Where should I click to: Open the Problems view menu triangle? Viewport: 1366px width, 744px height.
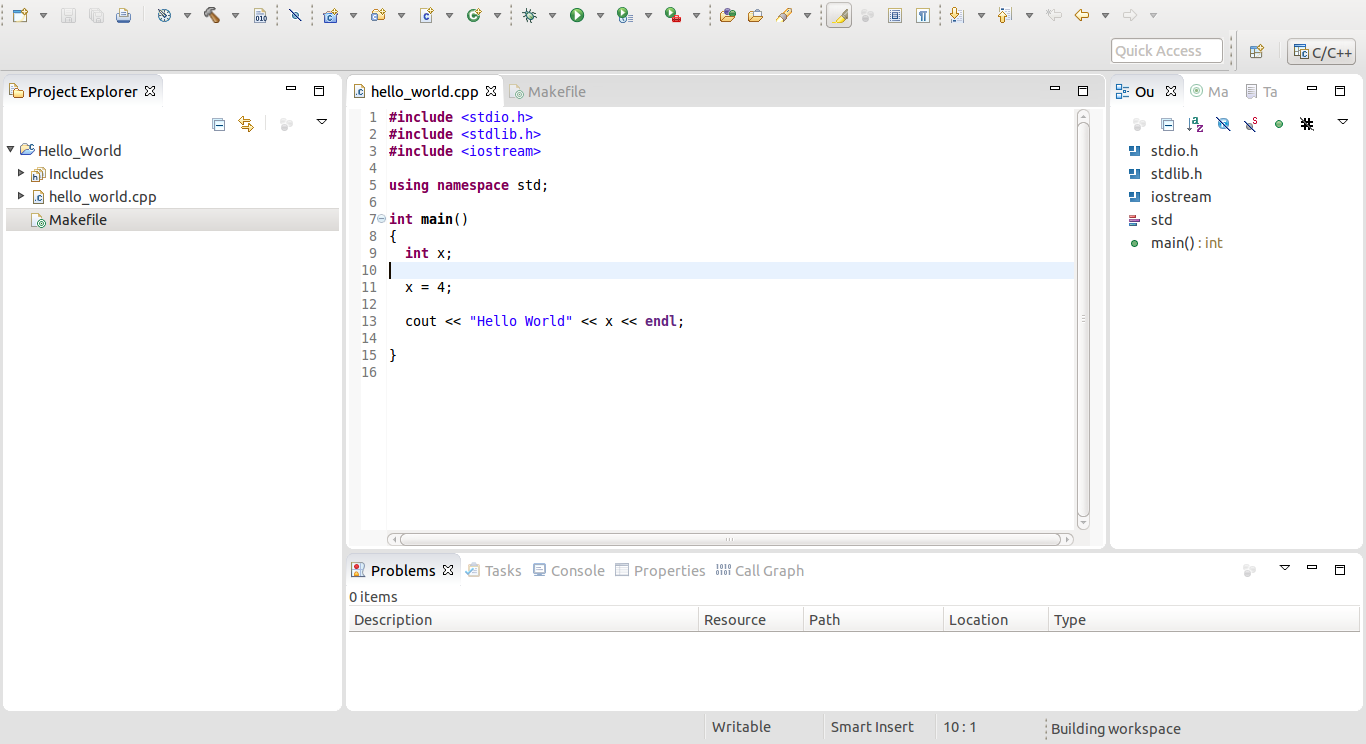(x=1285, y=568)
